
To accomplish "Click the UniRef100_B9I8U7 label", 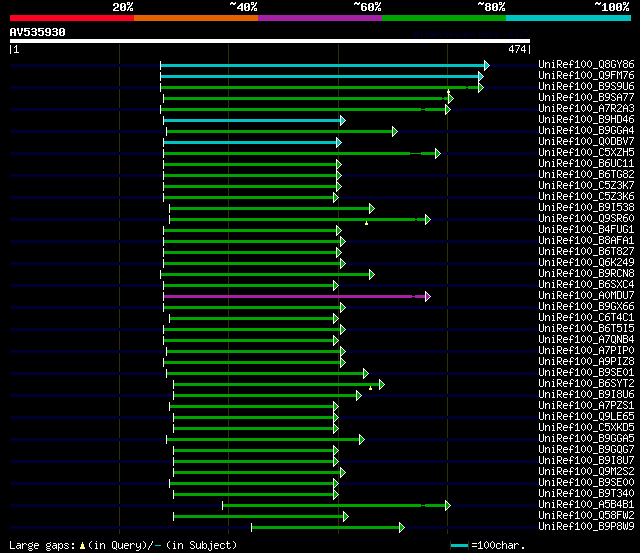I will click(586, 461).
